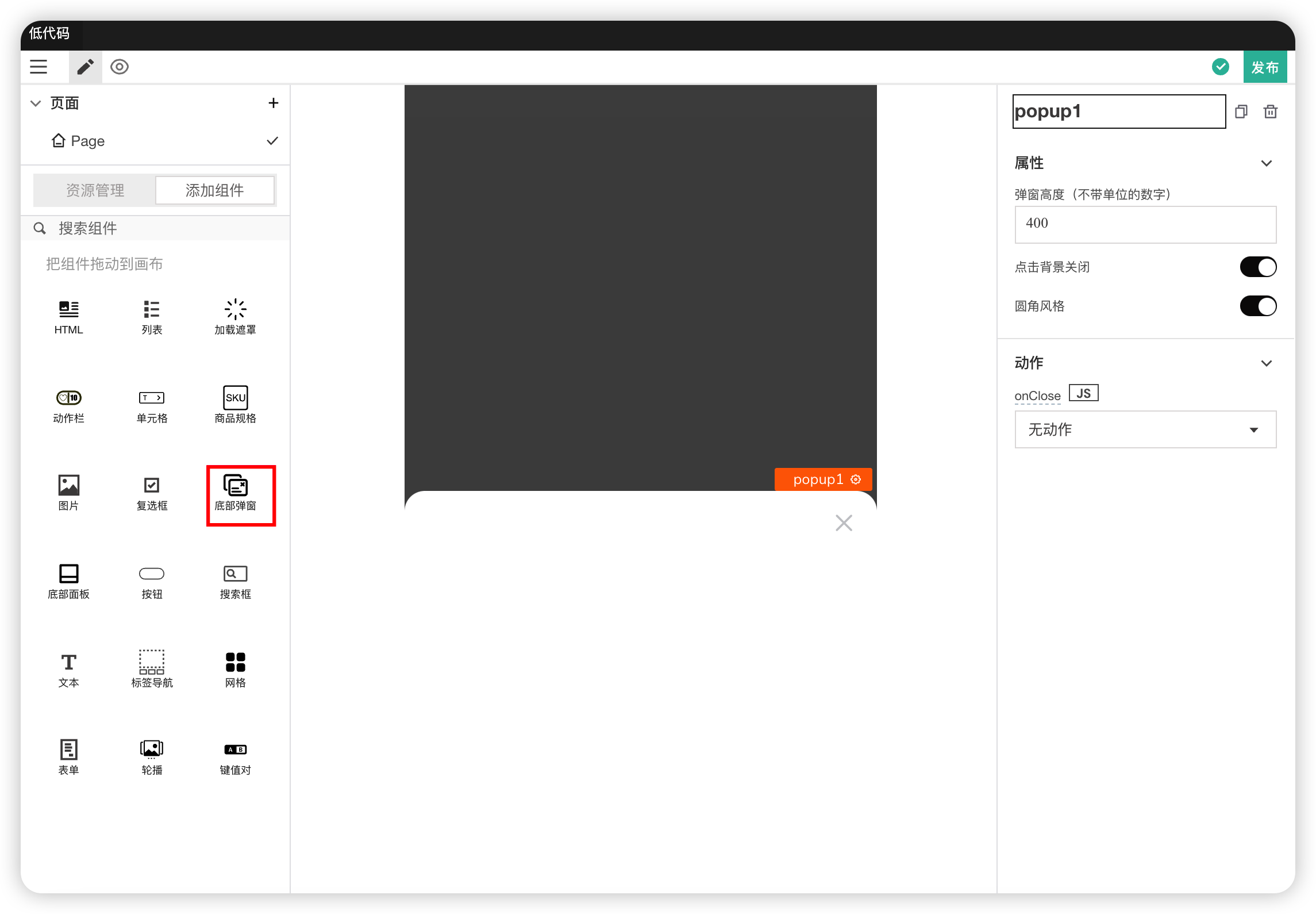Click the 弹窗高度 input field
This screenshot has height=914, width=1316.
(x=1145, y=224)
